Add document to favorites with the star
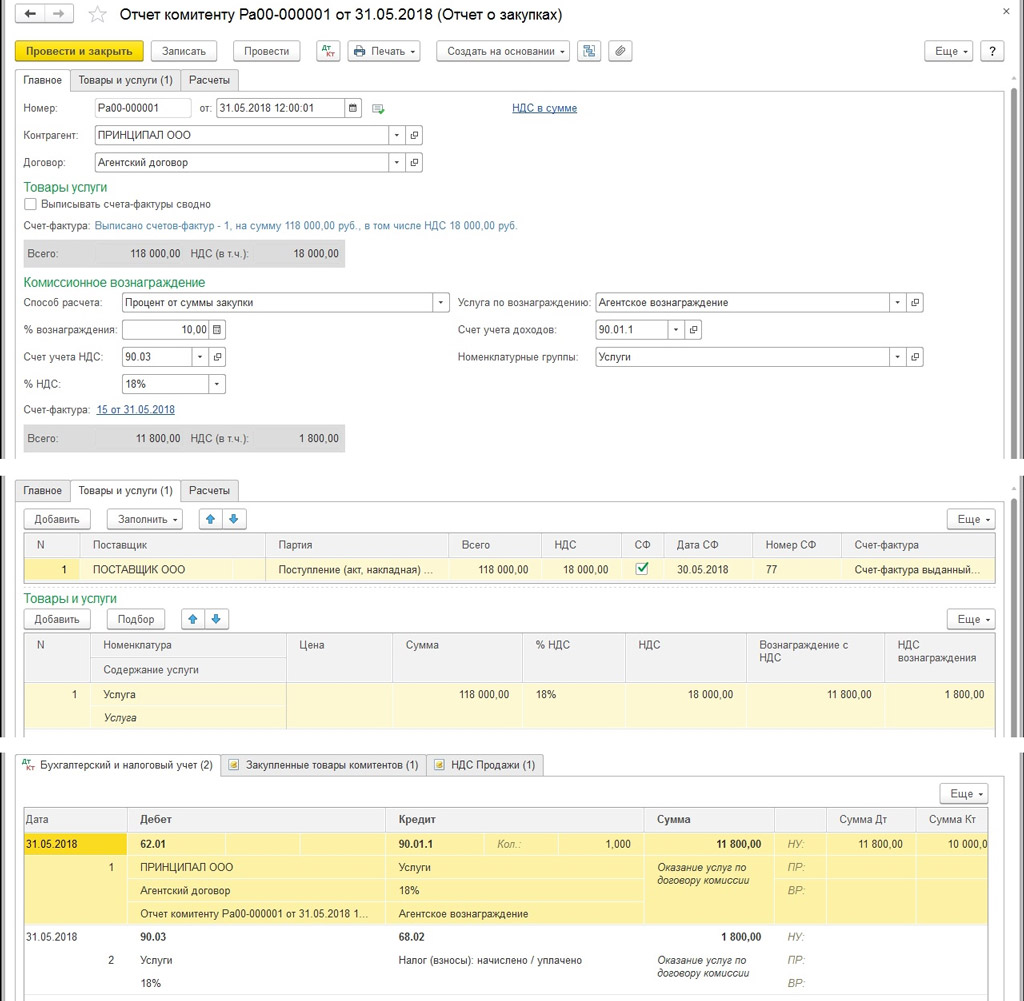This screenshot has width=1024, height=1001. click(x=97, y=14)
